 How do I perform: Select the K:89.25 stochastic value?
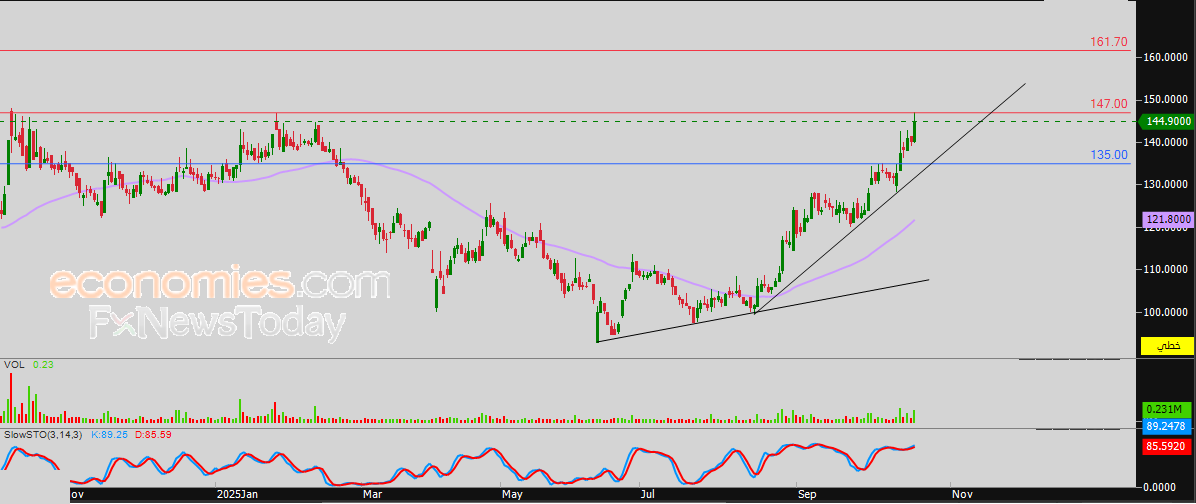point(109,434)
